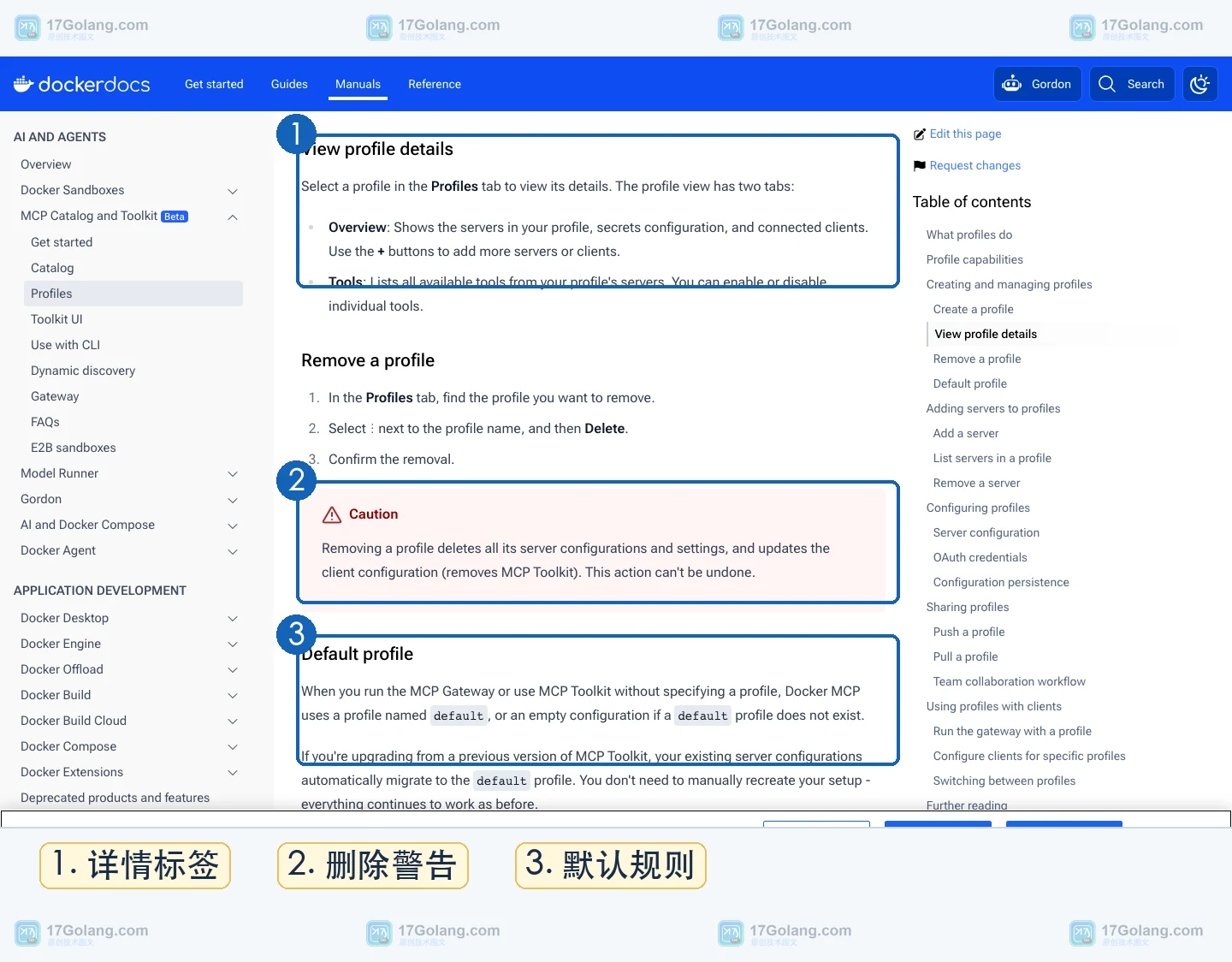Go to the Guides nav tab
Viewport: 1232px width, 962px height.
tap(289, 84)
